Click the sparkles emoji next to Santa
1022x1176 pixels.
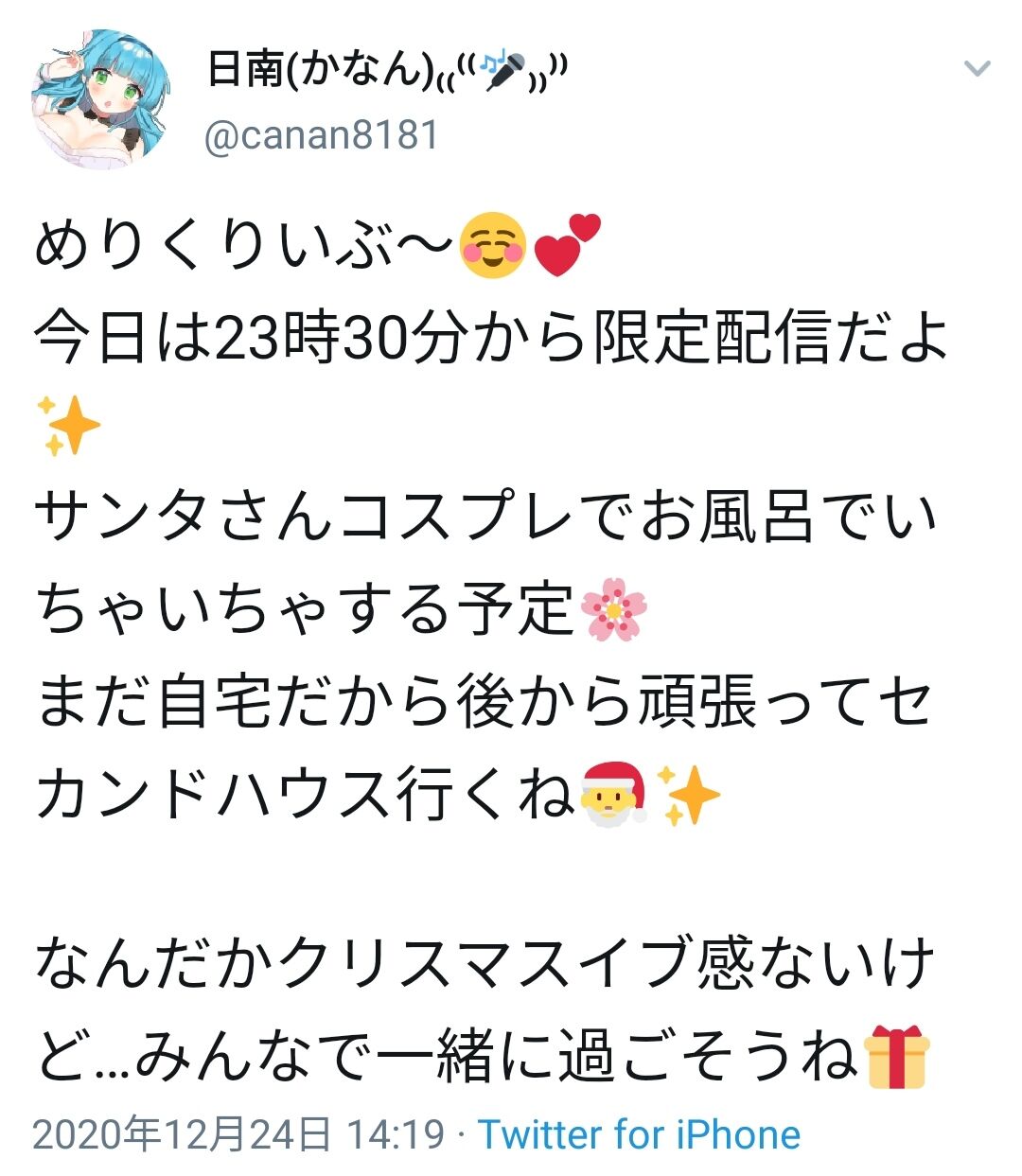coord(688,793)
